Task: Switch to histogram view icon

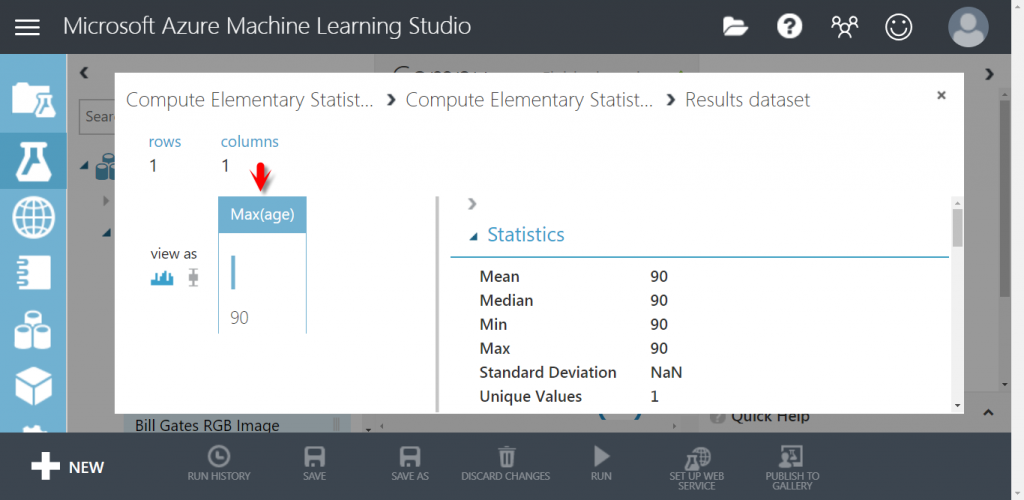Action: coord(162,278)
